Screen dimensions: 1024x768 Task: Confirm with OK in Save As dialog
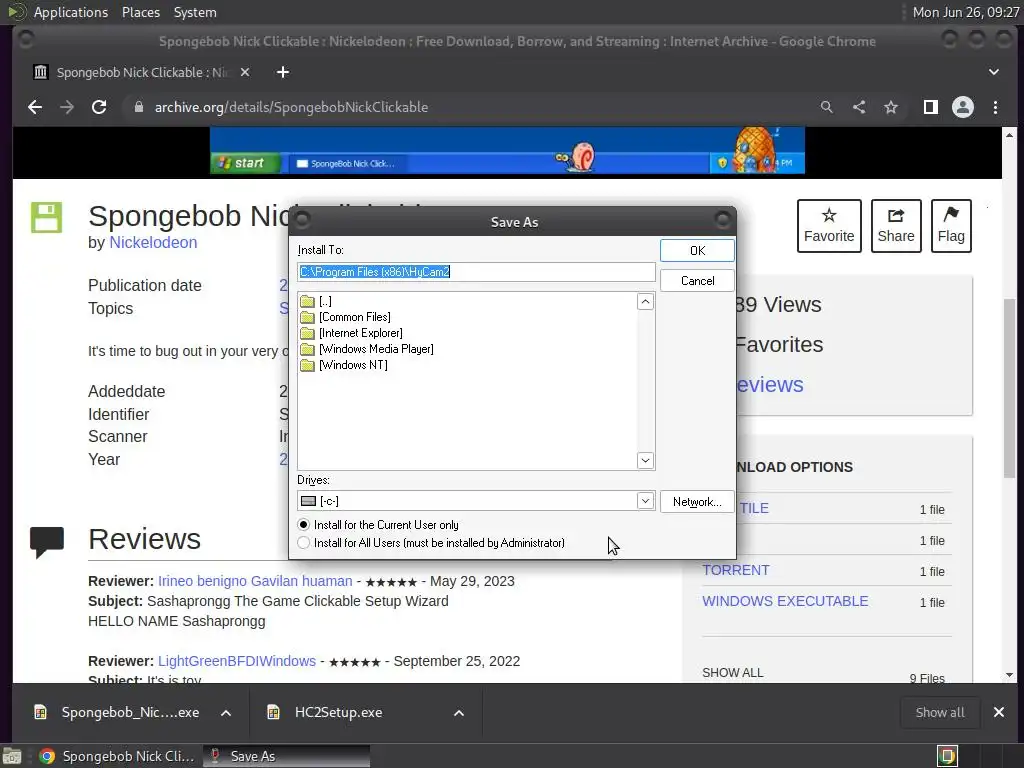pyautogui.click(x=697, y=251)
